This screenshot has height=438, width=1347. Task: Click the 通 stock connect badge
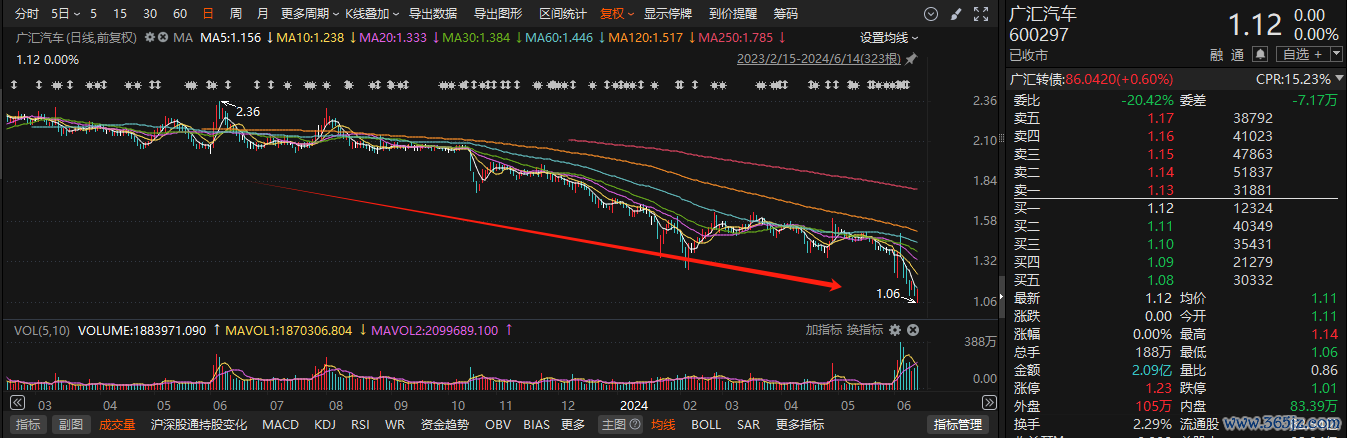1238,54
